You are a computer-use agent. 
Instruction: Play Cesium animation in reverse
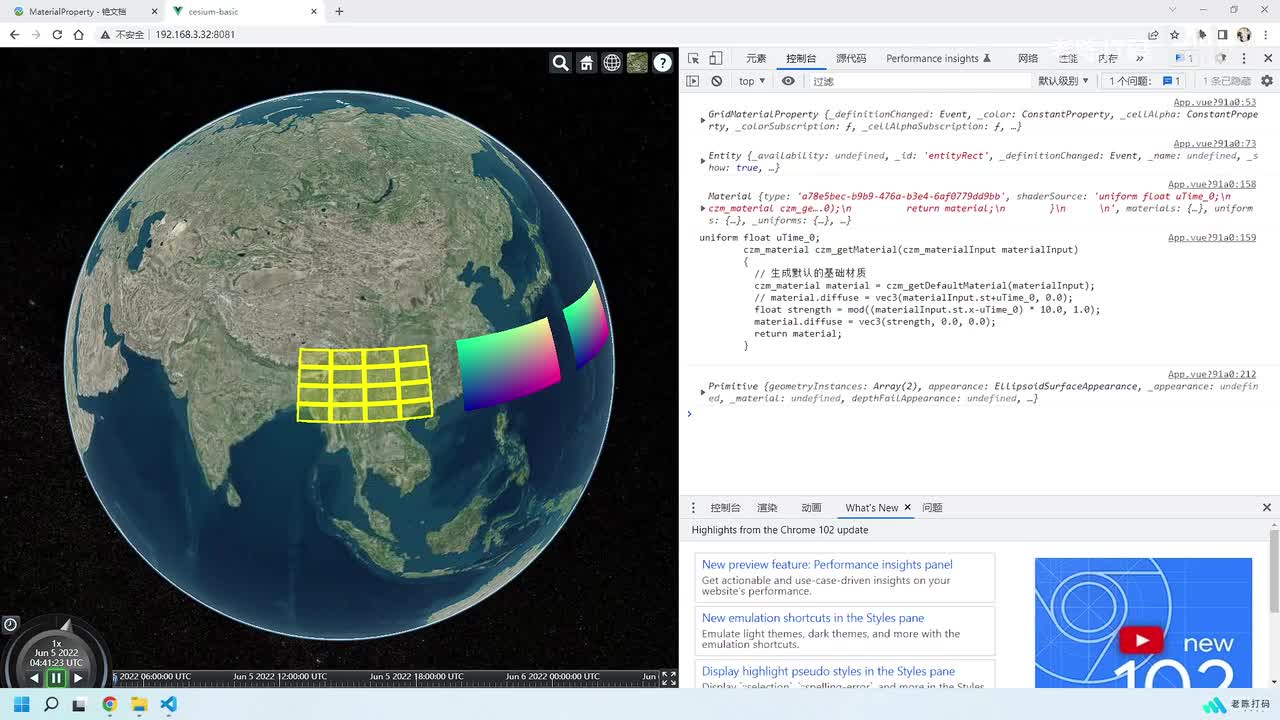tap(34, 678)
